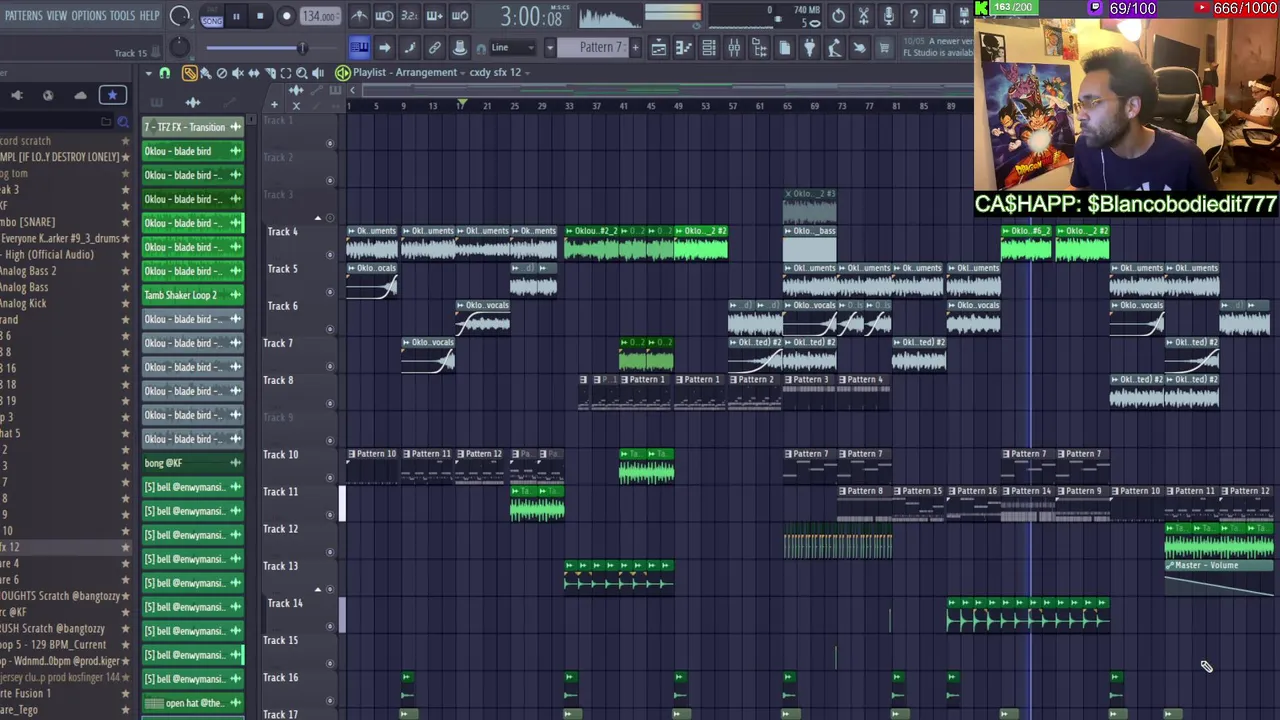
Task: Mute Track 7 using its dot
Action: 330,366
